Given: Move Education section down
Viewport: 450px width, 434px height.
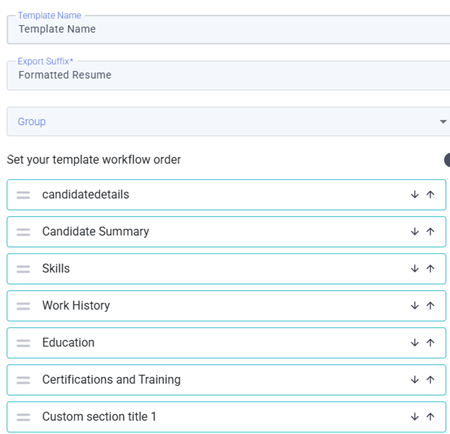Looking at the screenshot, I should pyautogui.click(x=414, y=342).
